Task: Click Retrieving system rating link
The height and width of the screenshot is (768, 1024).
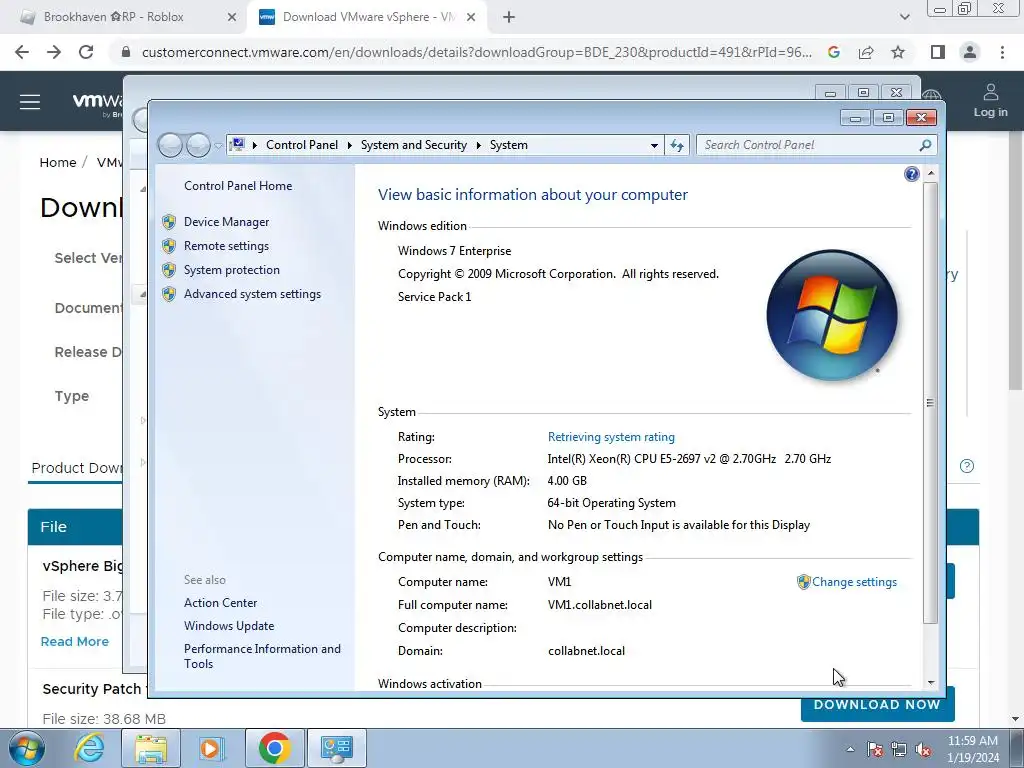Action: pyautogui.click(x=611, y=437)
